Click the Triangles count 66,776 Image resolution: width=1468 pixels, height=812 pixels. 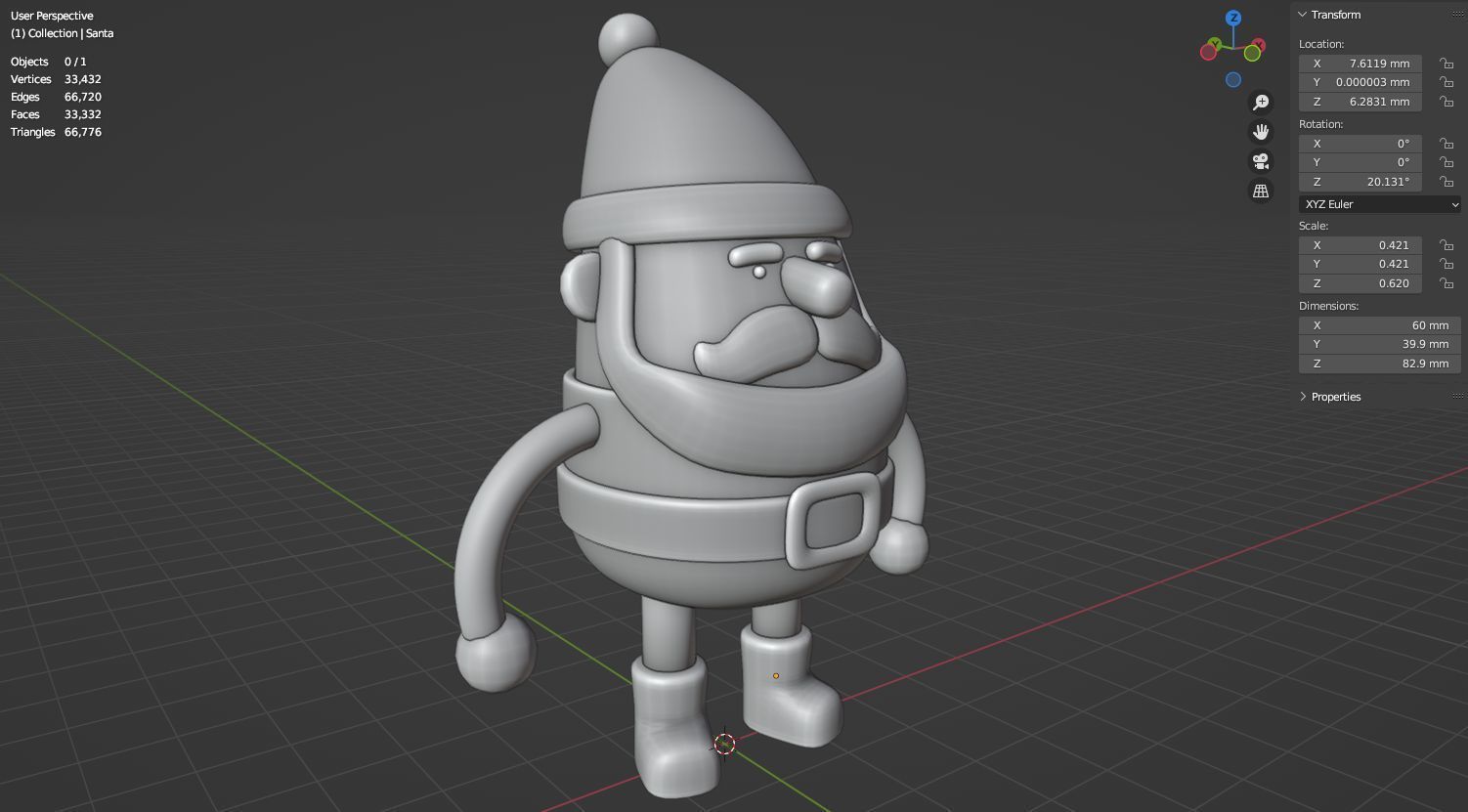click(x=83, y=132)
